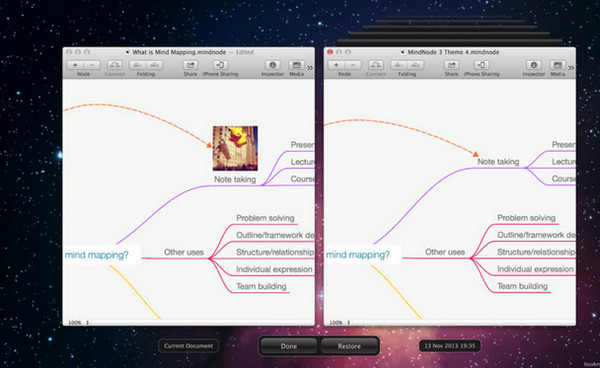Open the Share icon in the MindNode 3 Theme 4 window
The height and width of the screenshot is (368, 600).
[452, 65]
